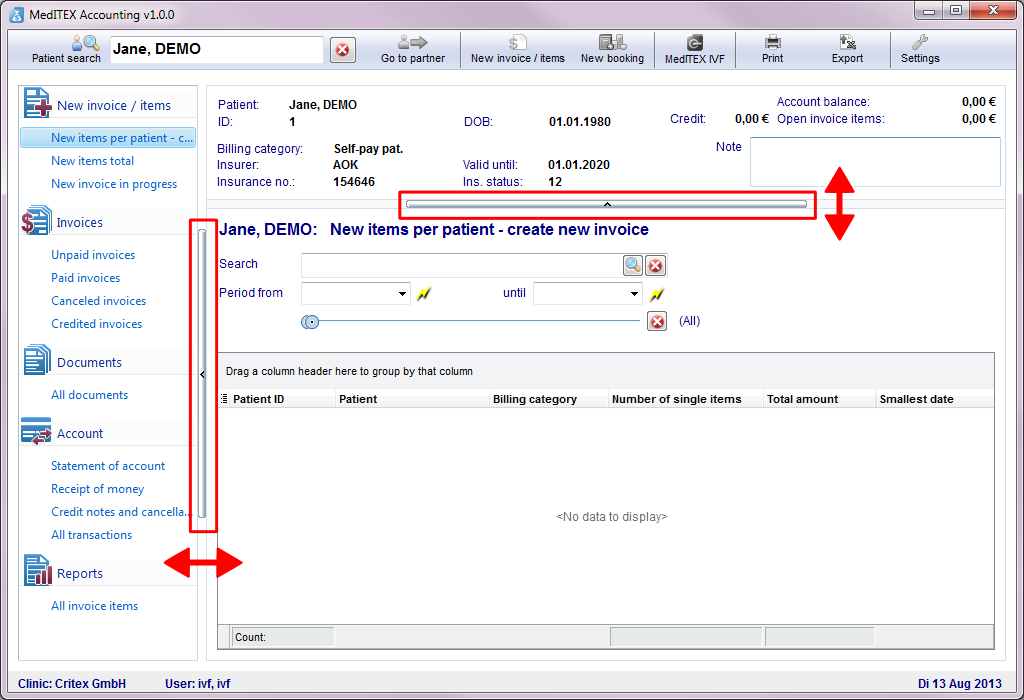This screenshot has height=700, width=1024.
Task: Open Patient search in toolbar
Action: click(x=67, y=50)
